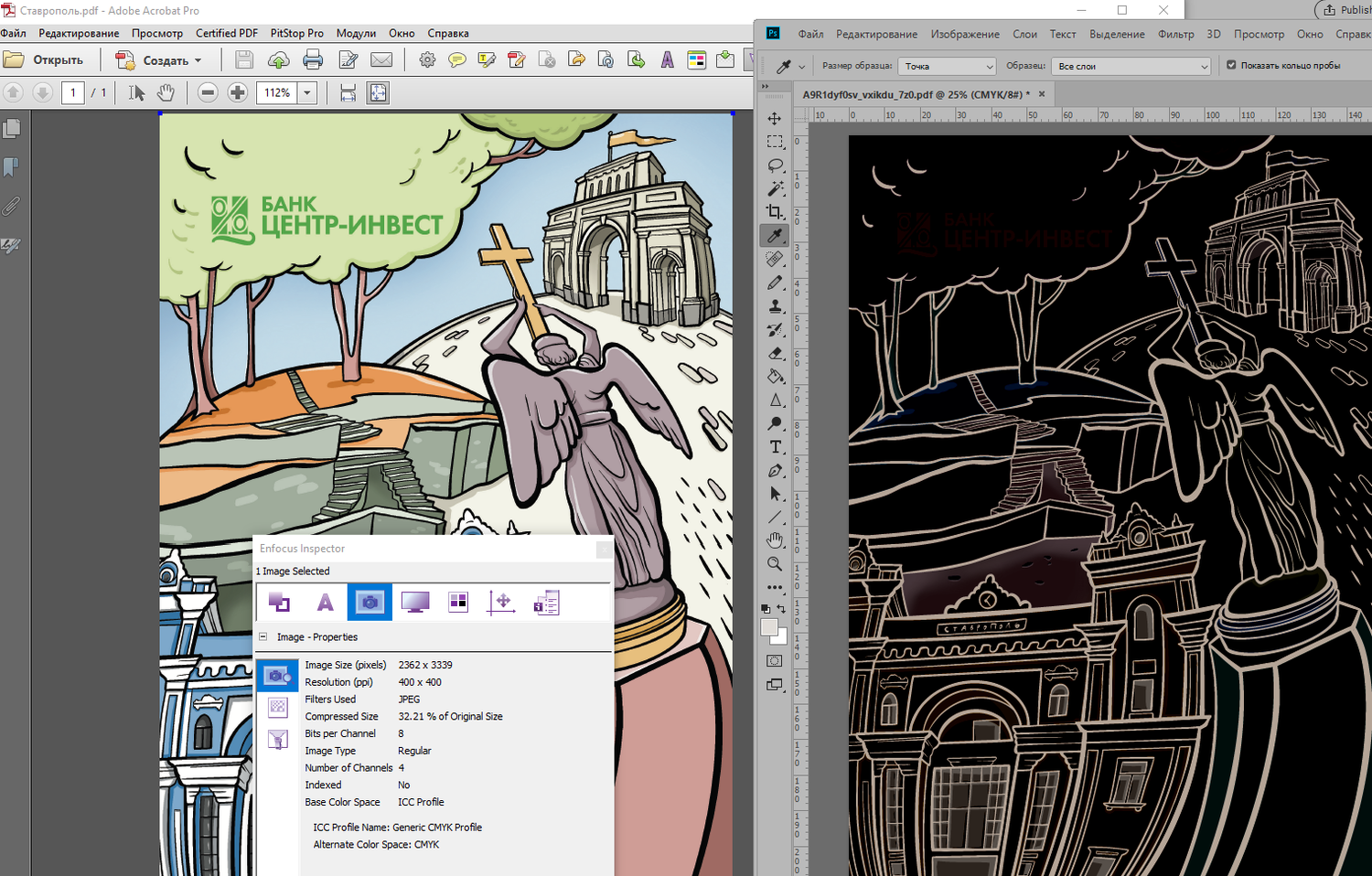
Task: Toggle Quick Mask mode in Photoshop
Action: coord(775,661)
